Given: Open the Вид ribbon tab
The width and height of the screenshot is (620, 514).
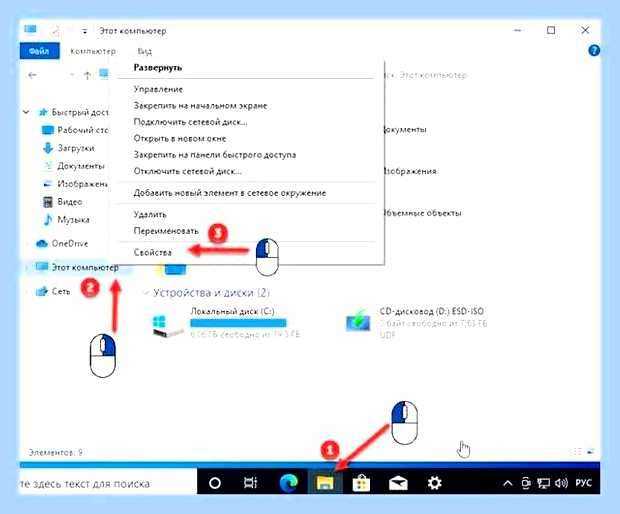Looking at the screenshot, I should (x=144, y=51).
